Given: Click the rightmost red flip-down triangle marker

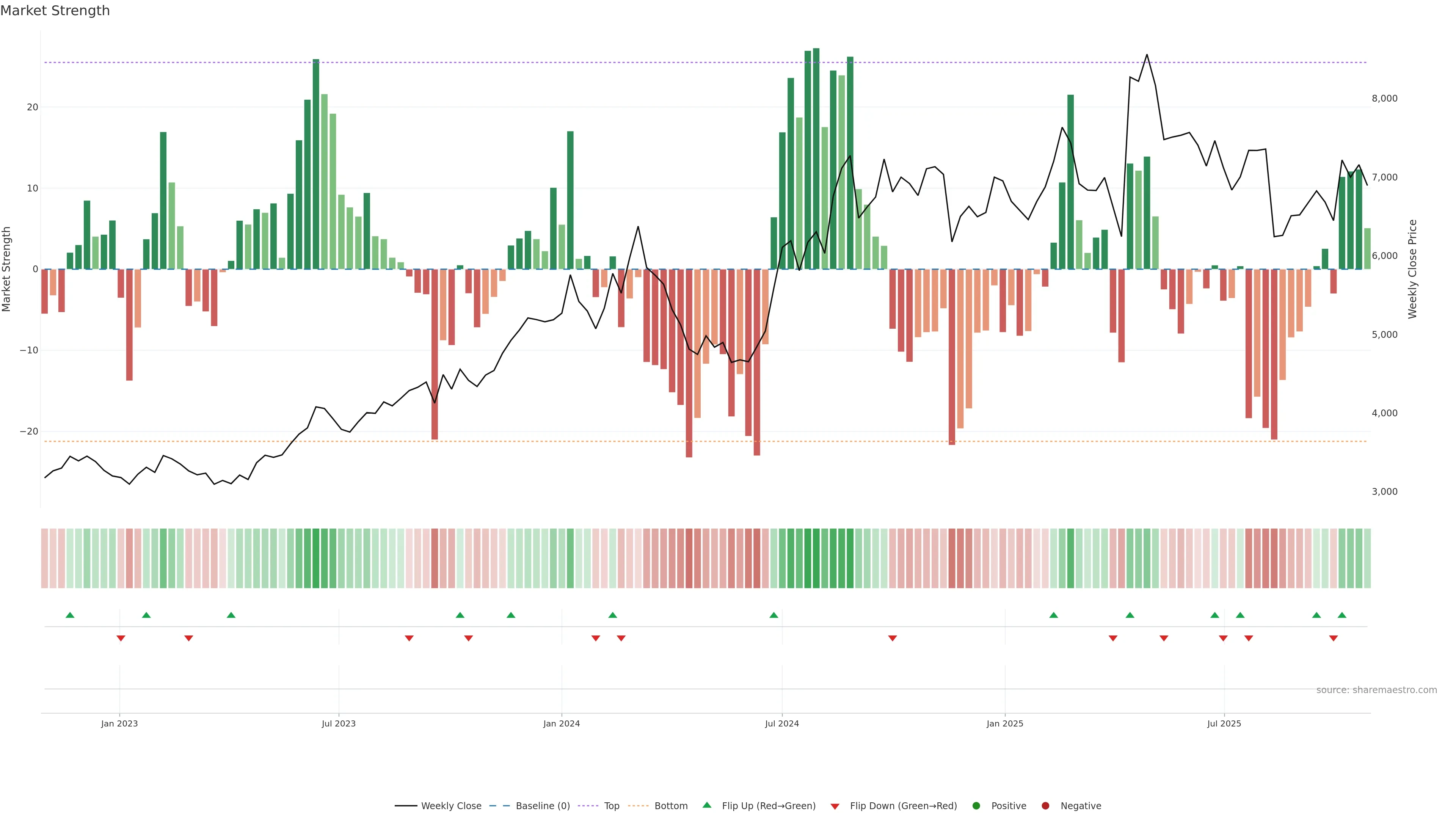Looking at the screenshot, I should point(1334,638).
